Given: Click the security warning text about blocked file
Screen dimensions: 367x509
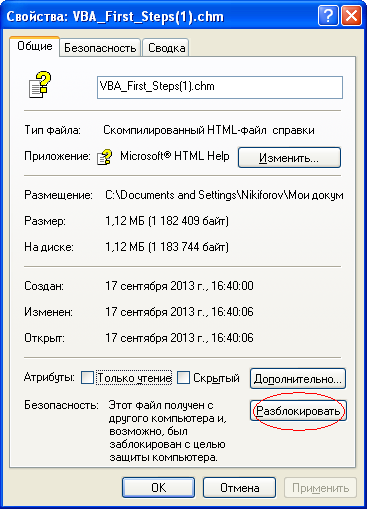Looking at the screenshot, I should [168, 431].
